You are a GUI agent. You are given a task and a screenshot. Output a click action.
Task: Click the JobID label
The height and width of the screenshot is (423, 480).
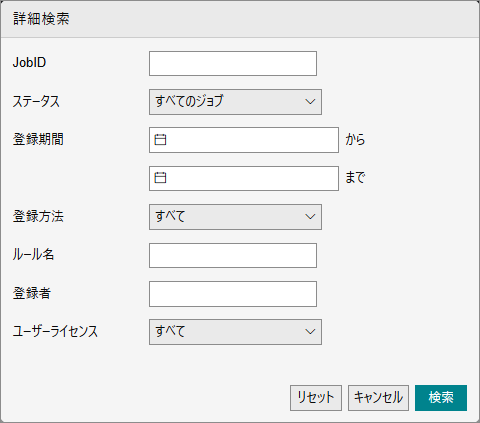click(29, 63)
